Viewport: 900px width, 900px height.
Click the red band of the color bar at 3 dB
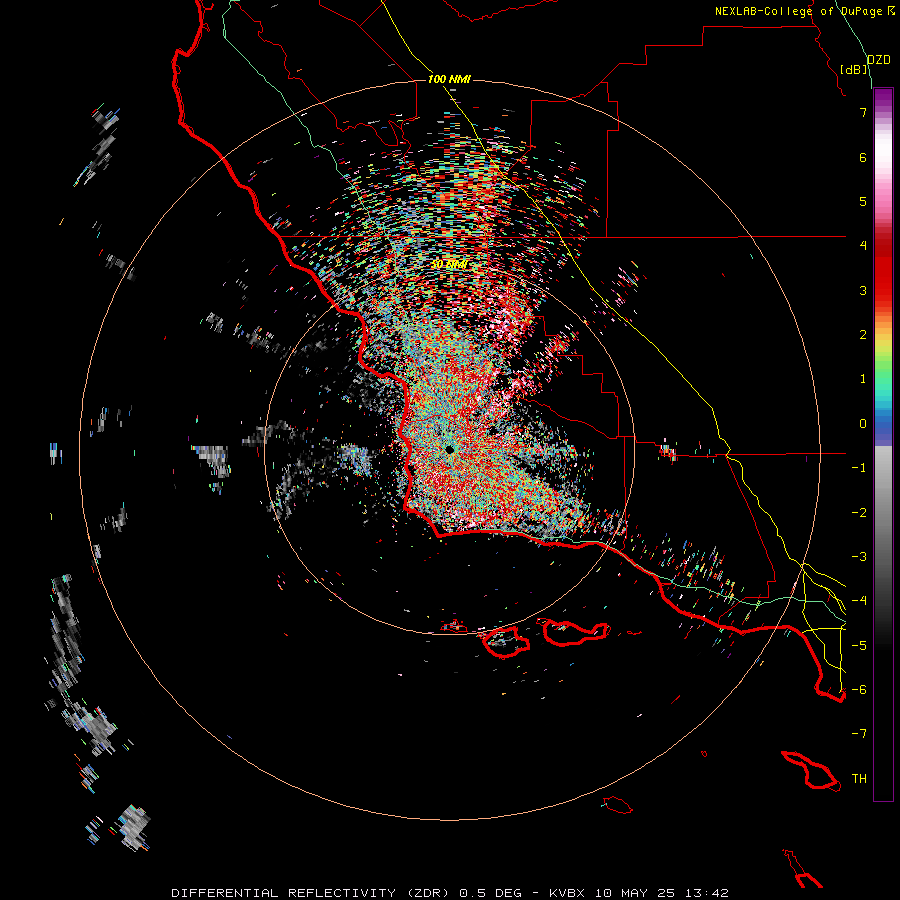pyautogui.click(x=883, y=290)
